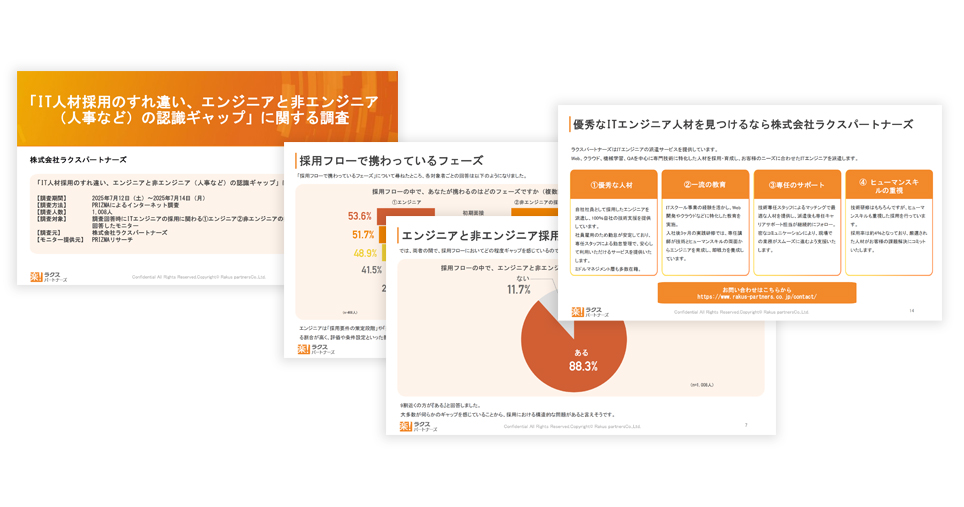Click the ①エンジニア chart column label
964x507 pixels.
[406, 202]
